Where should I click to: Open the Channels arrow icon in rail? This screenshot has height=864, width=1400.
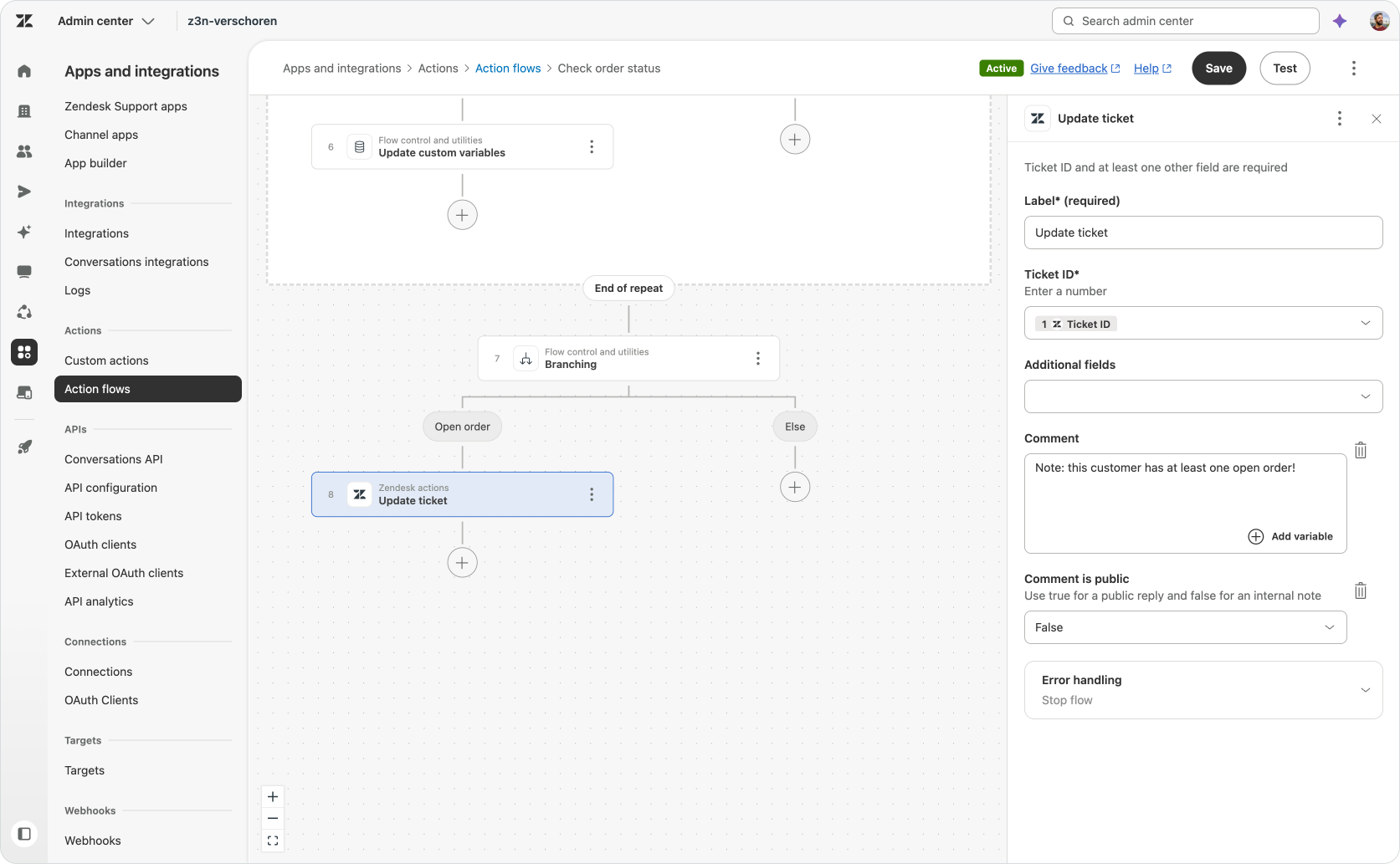pos(24,192)
